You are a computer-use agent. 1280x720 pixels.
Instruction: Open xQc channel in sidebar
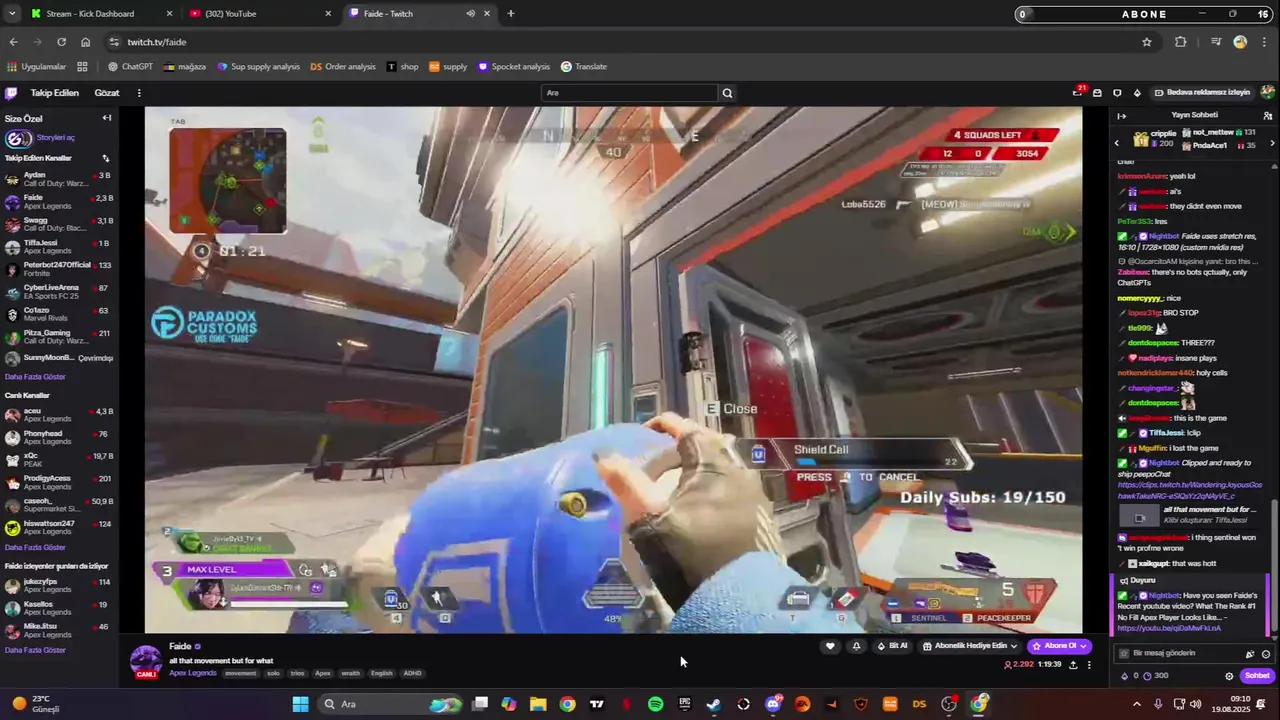(x=60, y=461)
